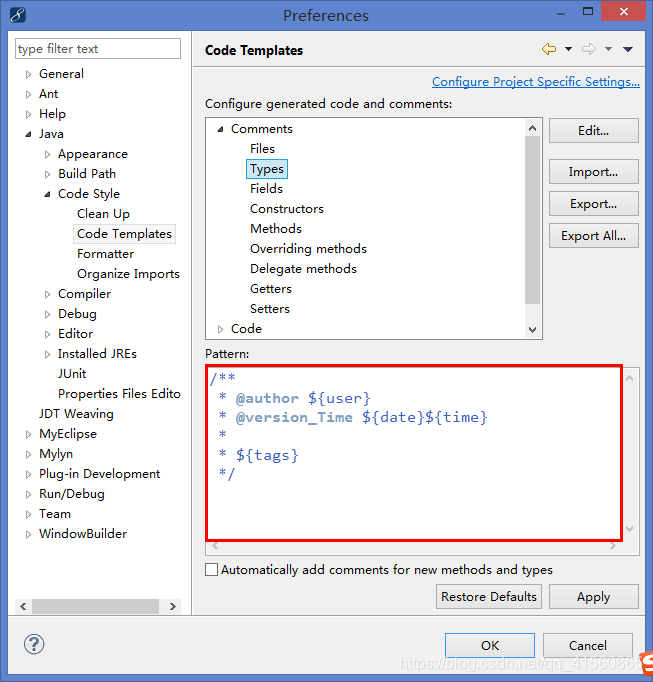Expand the Appearance node under Java
The width and height of the screenshot is (653, 682).
point(47,154)
